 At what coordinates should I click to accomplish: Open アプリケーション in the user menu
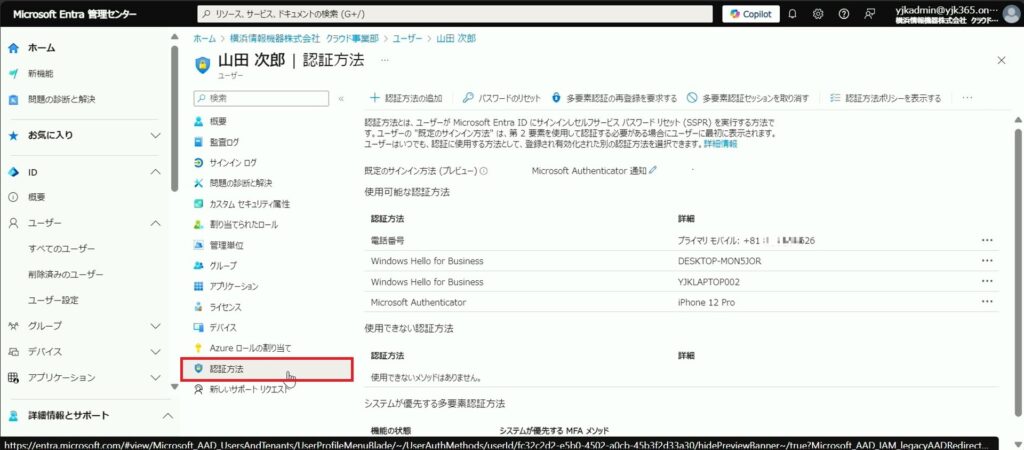[234, 287]
